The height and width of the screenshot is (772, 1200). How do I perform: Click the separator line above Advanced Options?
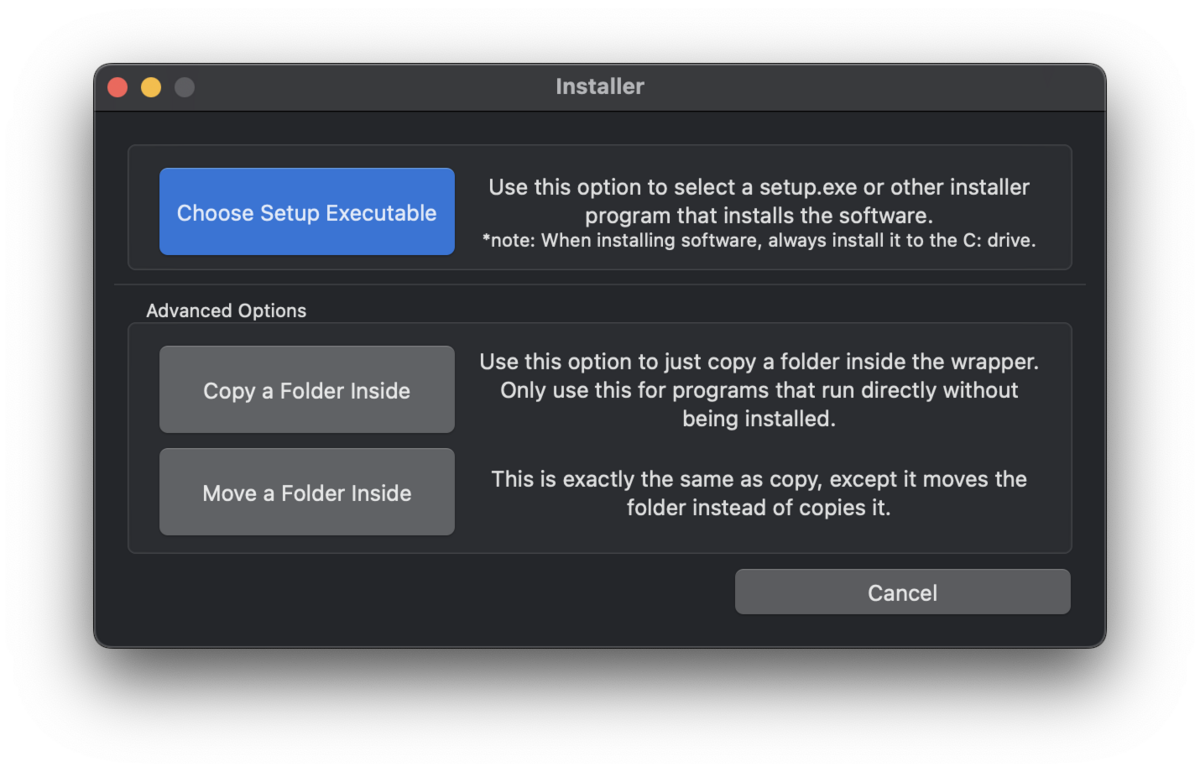point(600,285)
